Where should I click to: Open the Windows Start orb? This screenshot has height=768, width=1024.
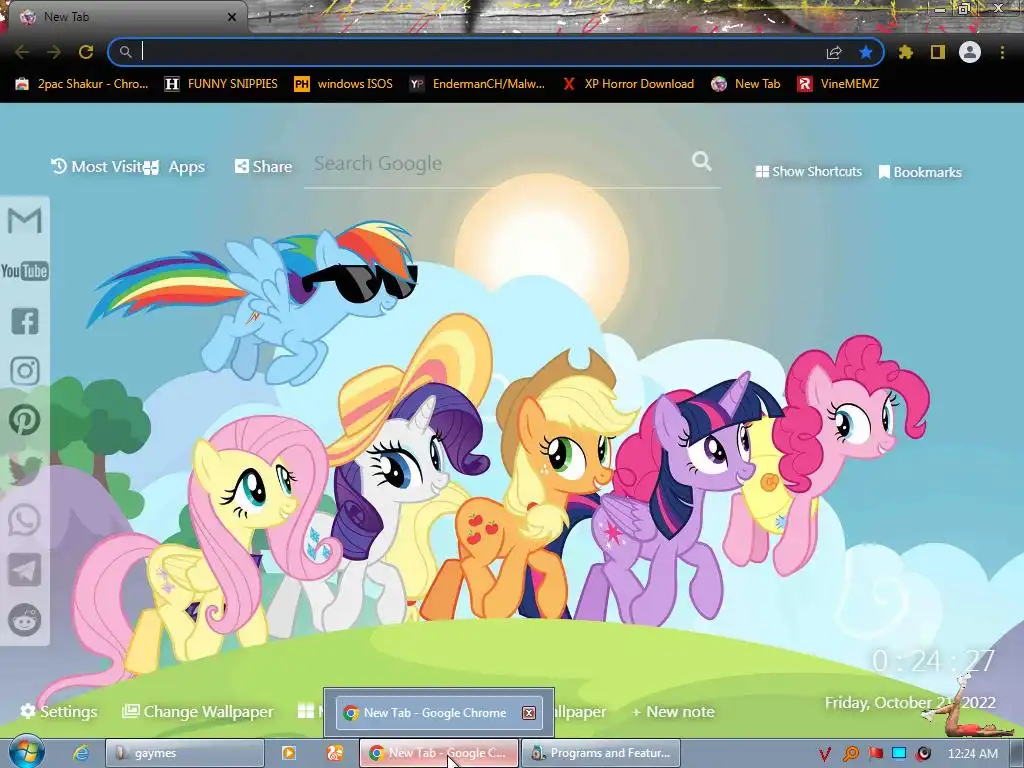(x=26, y=752)
